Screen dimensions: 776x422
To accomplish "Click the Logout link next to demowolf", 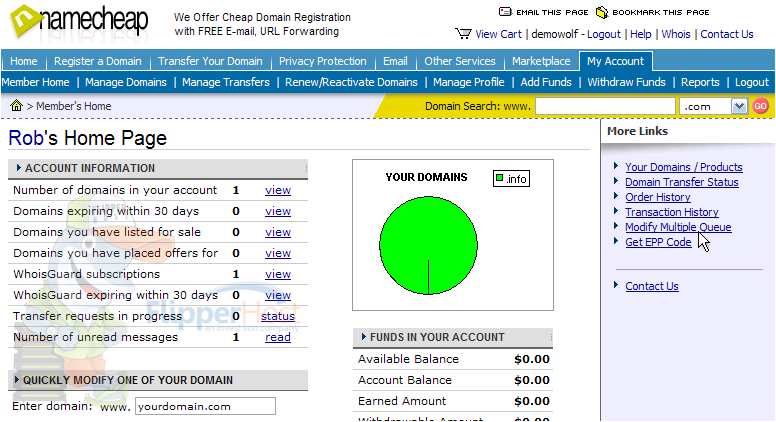I will [x=604, y=34].
